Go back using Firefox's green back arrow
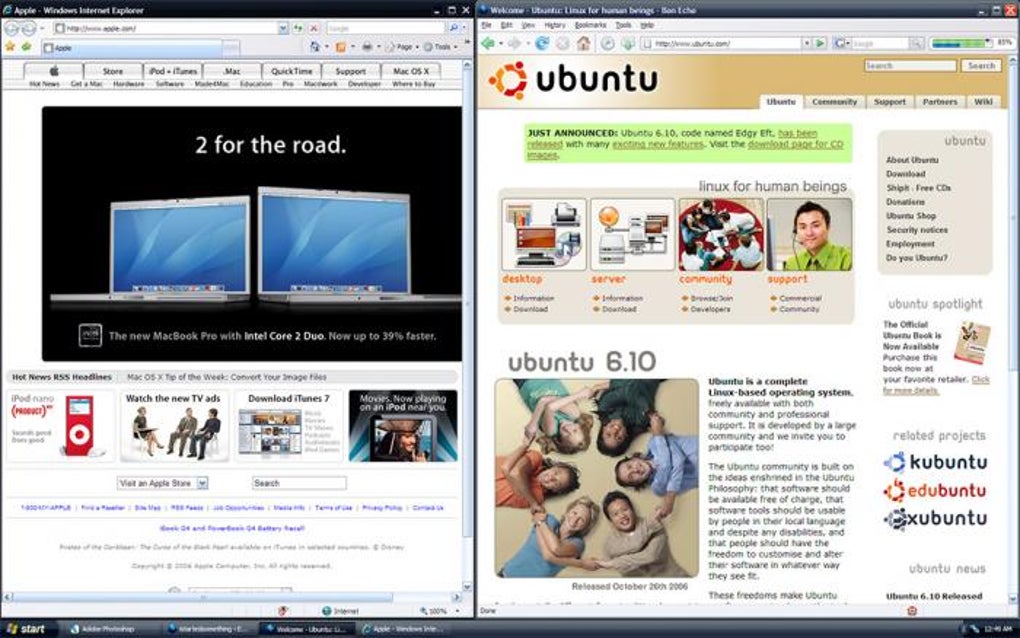The width and height of the screenshot is (1020, 638). 488,44
